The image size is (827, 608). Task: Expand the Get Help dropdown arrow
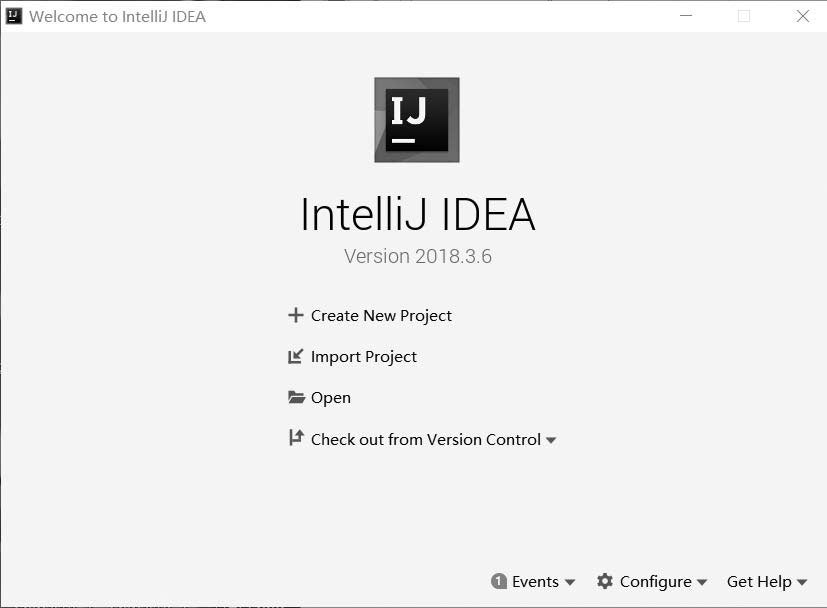[x=802, y=582]
